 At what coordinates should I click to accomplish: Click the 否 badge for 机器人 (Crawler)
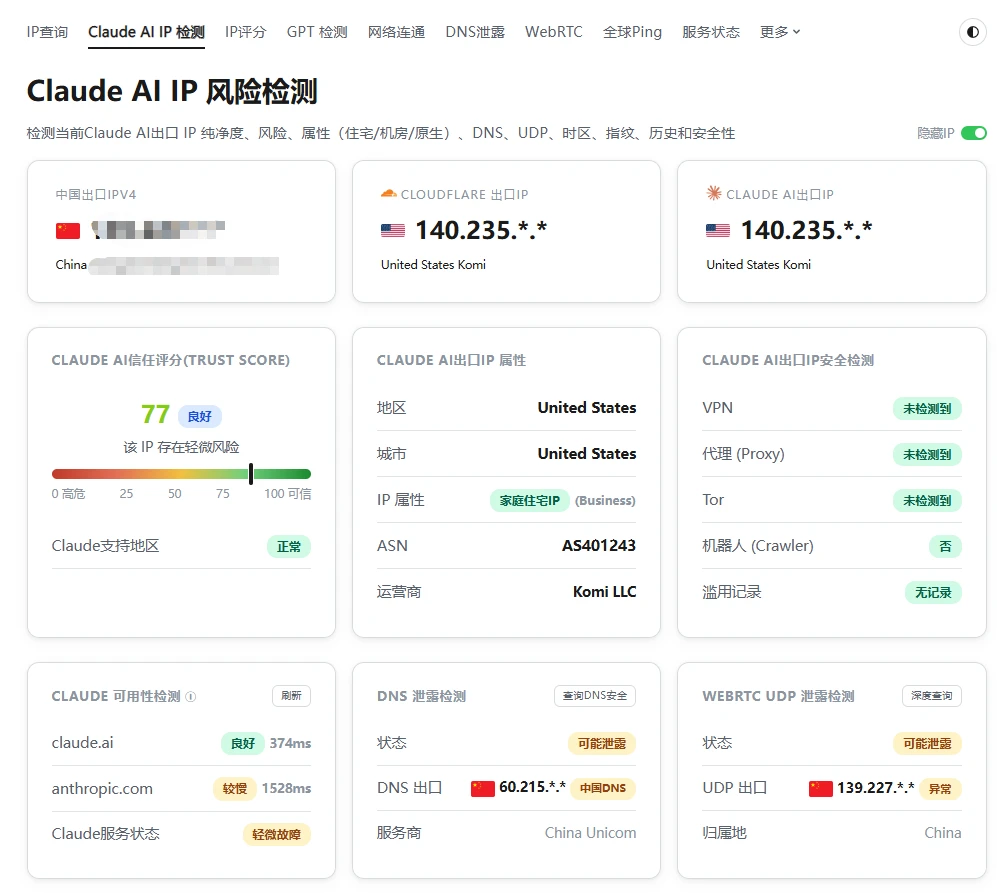tap(945, 546)
